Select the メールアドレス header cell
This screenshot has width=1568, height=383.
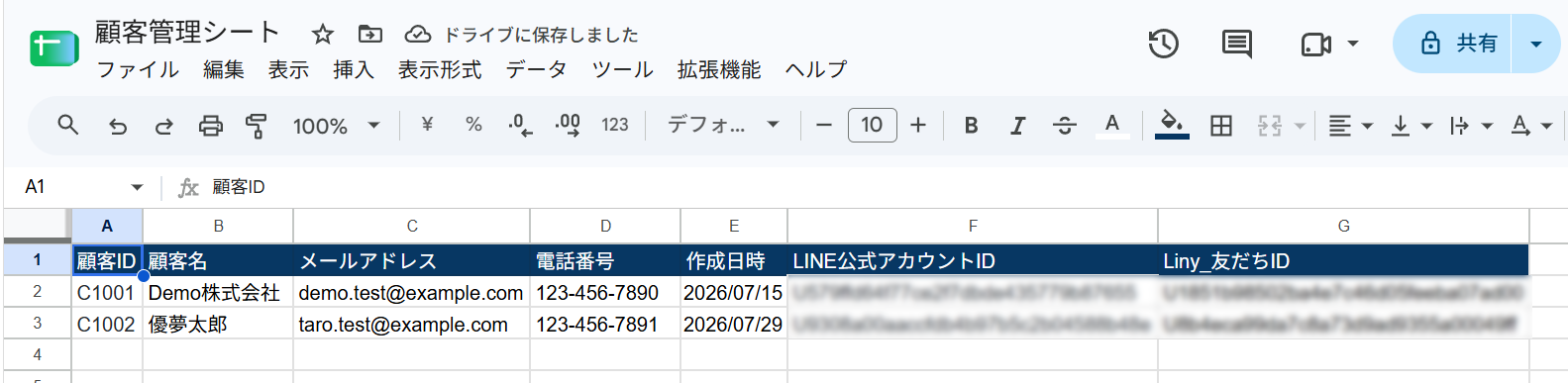(411, 260)
